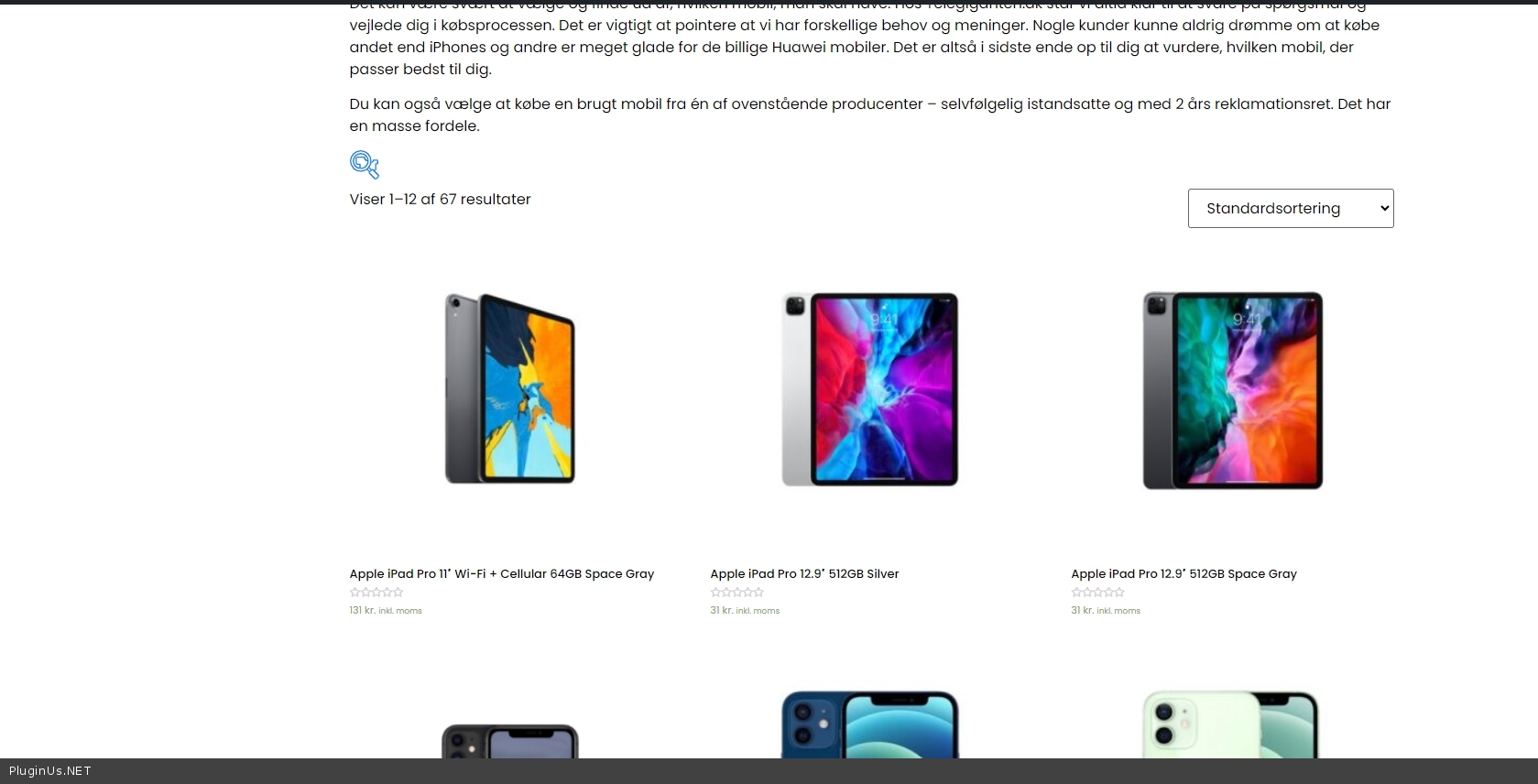Screen dimensions: 1538x784
Task: Open the Standardsortering sorting dropdown
Action: click(x=1291, y=208)
